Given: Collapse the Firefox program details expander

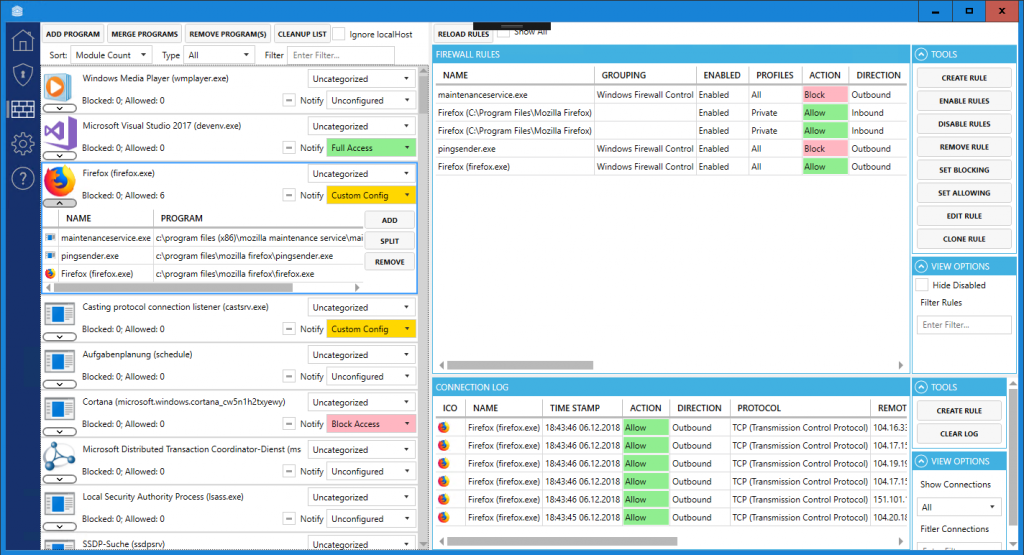Looking at the screenshot, I should coord(59,203).
